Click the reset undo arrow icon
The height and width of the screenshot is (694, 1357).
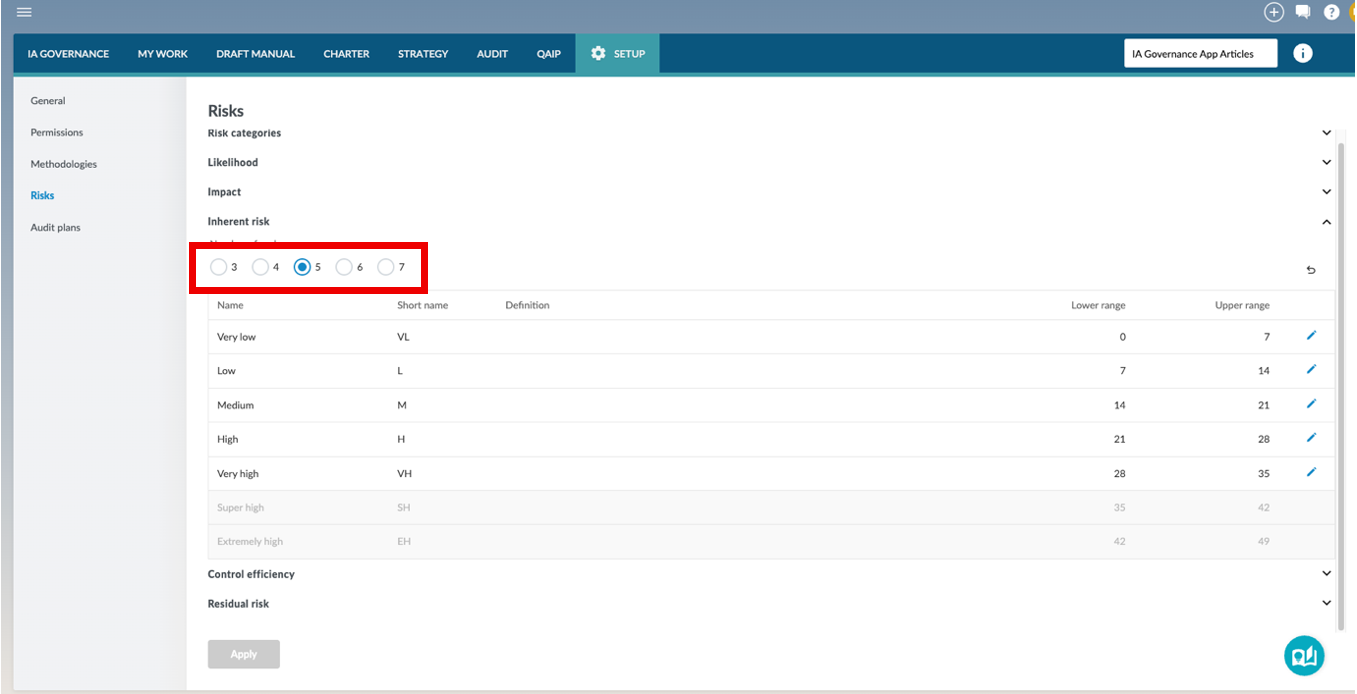(x=1311, y=270)
